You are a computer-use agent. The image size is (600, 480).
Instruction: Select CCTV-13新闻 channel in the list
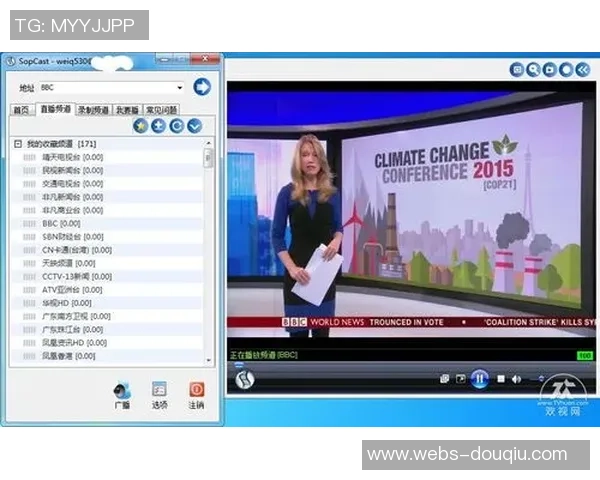tap(68, 276)
